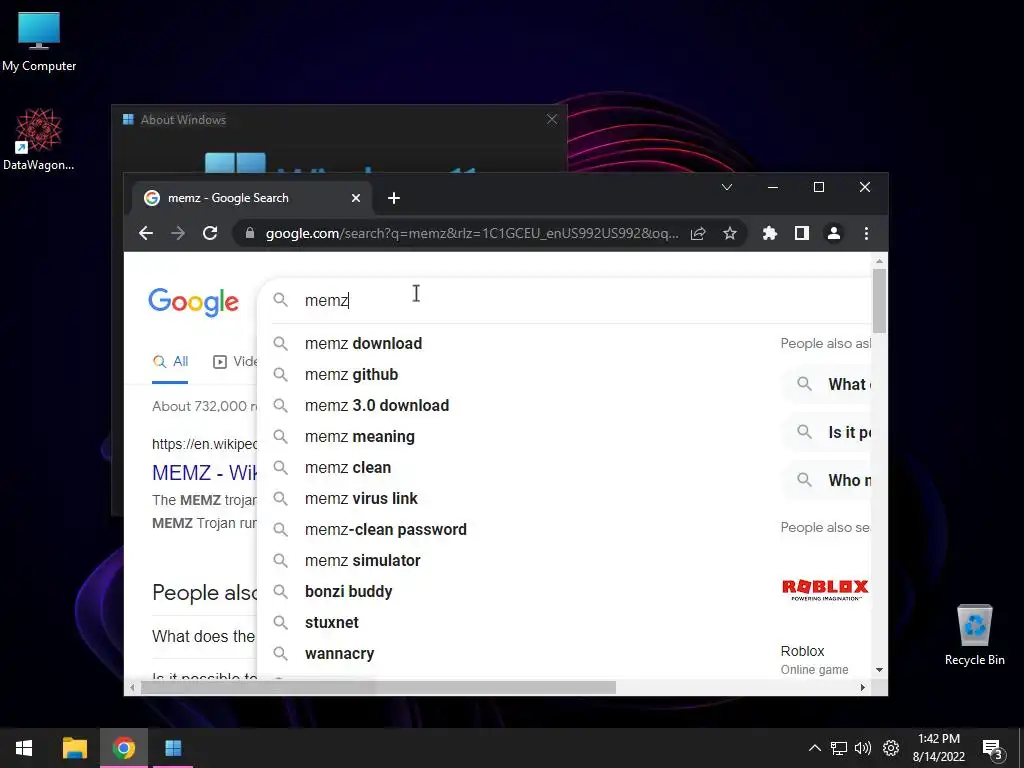Open a new Chrome tab
The image size is (1024, 768).
394,198
